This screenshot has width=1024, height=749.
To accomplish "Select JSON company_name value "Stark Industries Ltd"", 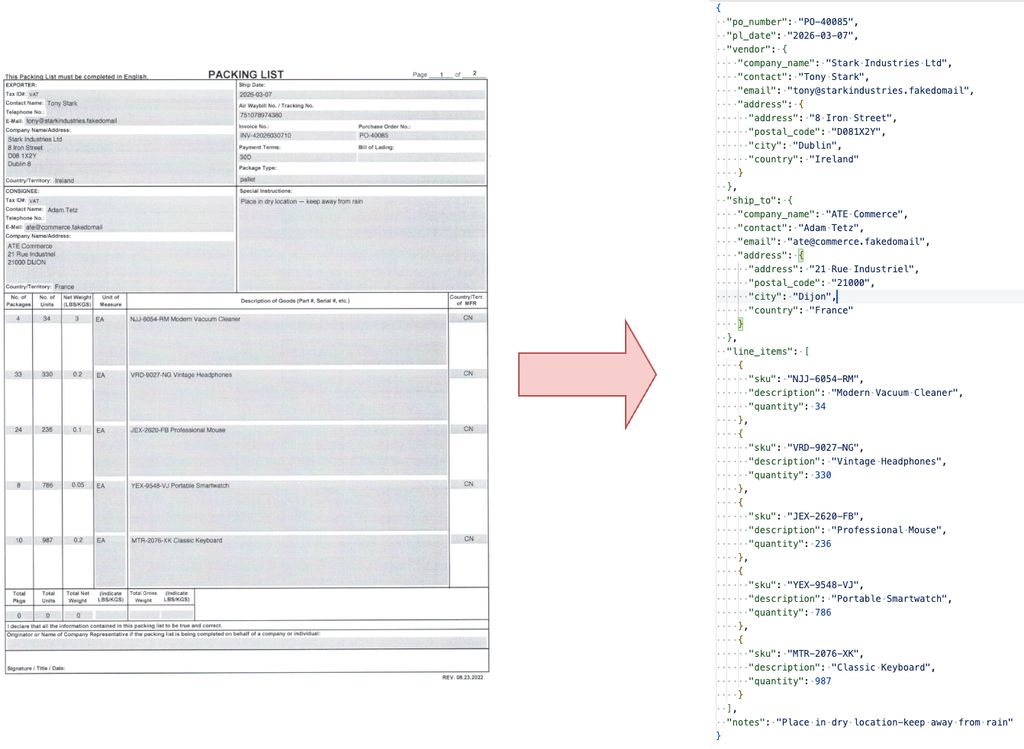I will 888,63.
